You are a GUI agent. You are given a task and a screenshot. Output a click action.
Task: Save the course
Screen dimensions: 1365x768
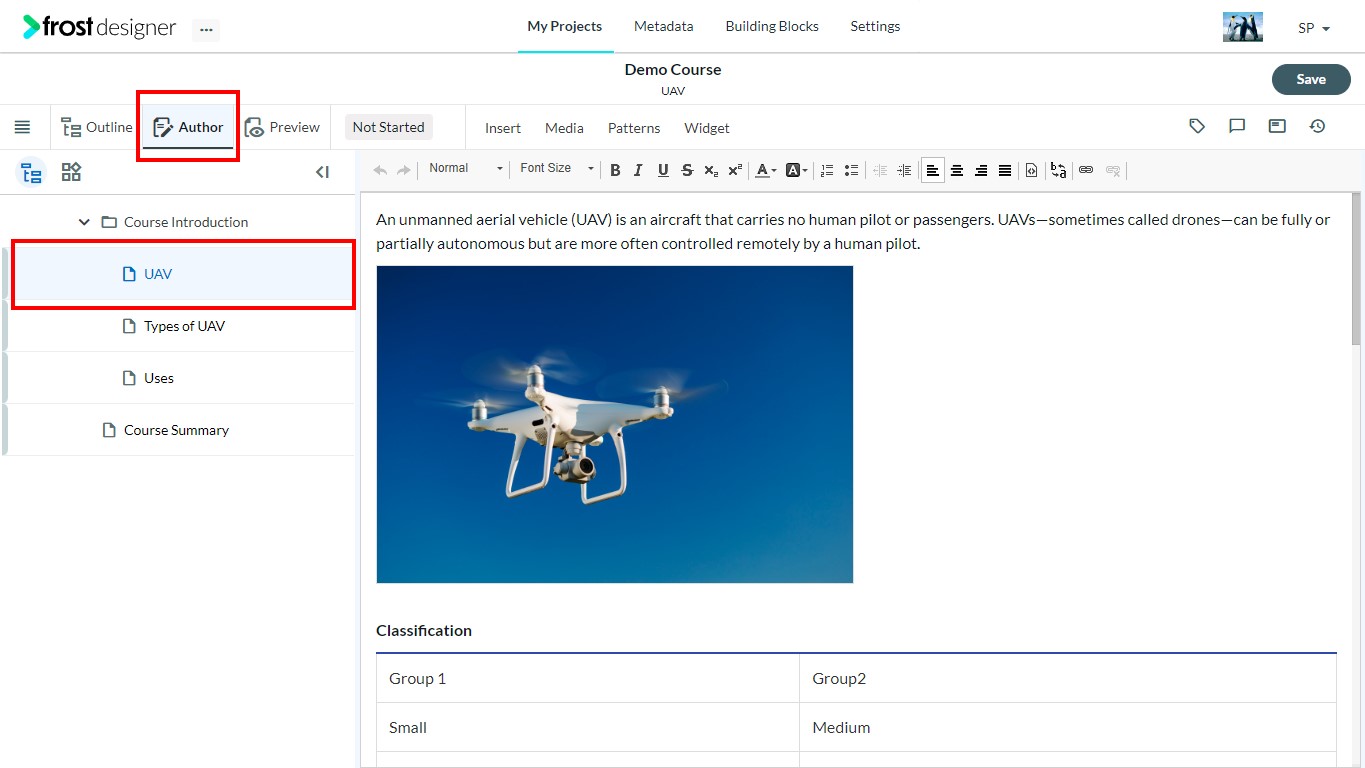[1311, 79]
